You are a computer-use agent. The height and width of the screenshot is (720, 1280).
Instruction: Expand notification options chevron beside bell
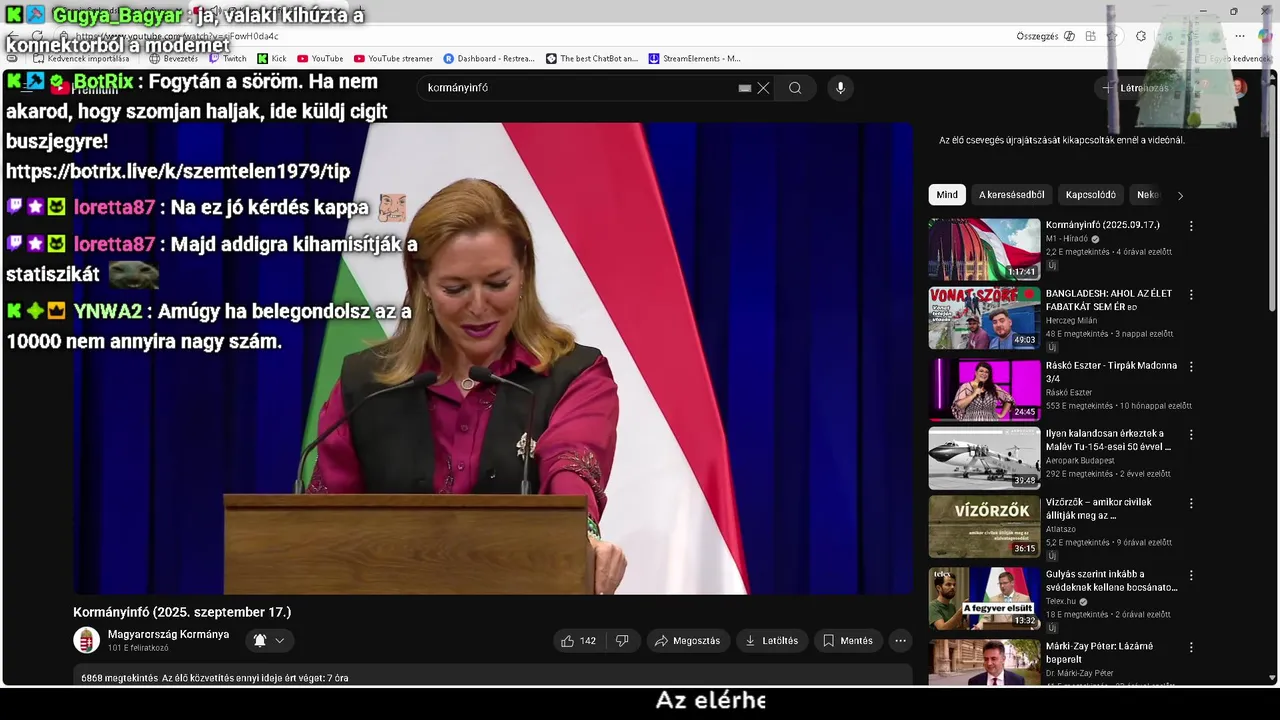point(280,641)
